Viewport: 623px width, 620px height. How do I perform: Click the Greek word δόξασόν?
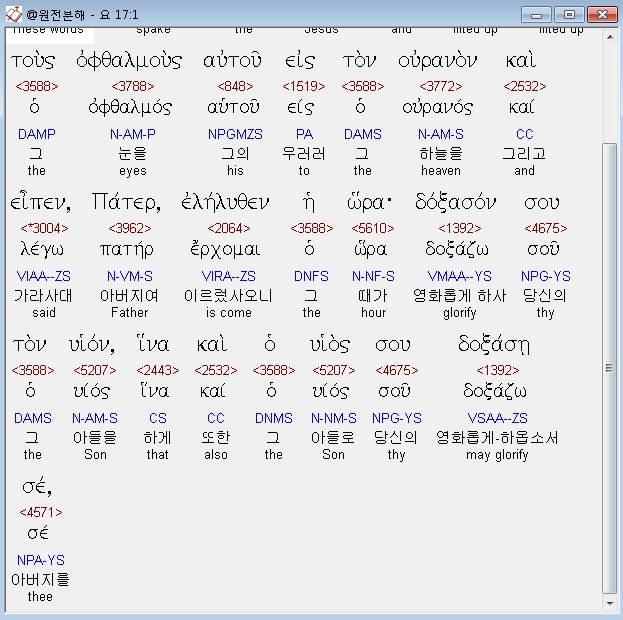[456, 202]
